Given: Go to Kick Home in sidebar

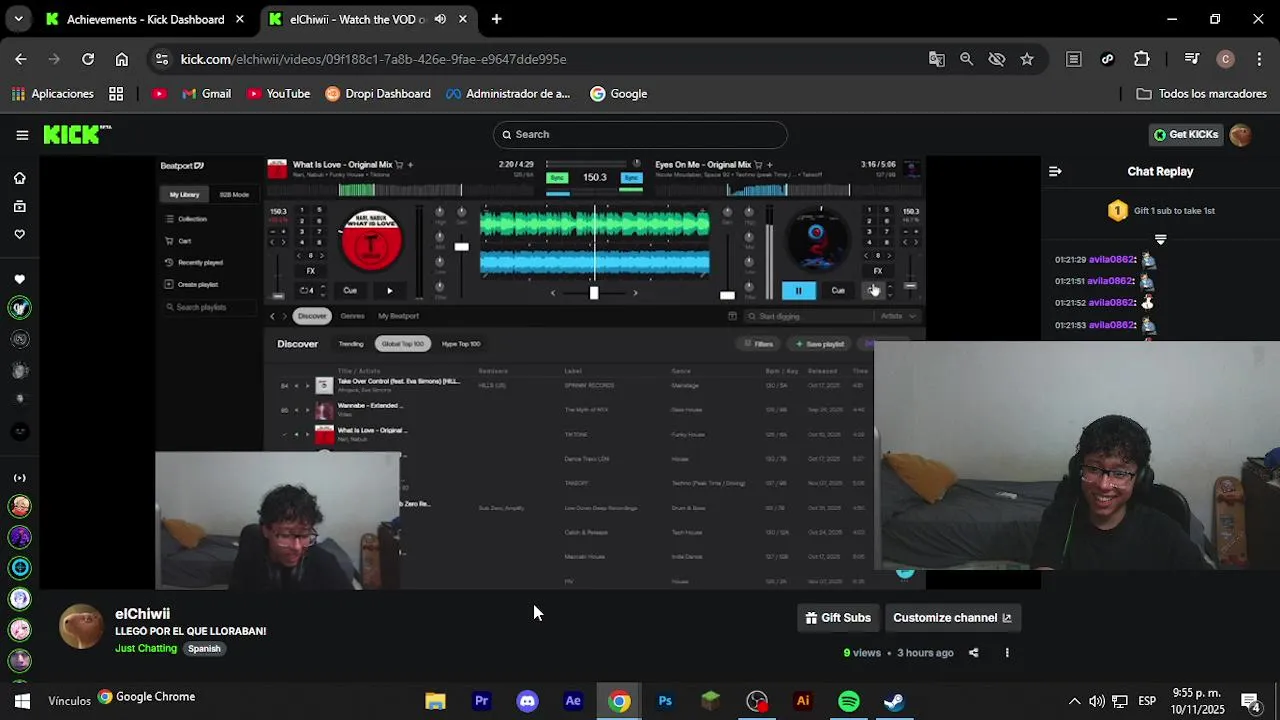Looking at the screenshot, I should (x=19, y=178).
